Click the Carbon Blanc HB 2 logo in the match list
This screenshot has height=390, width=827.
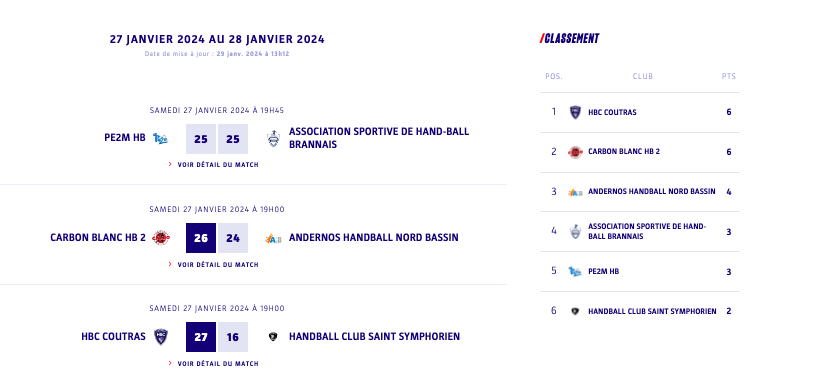161,238
